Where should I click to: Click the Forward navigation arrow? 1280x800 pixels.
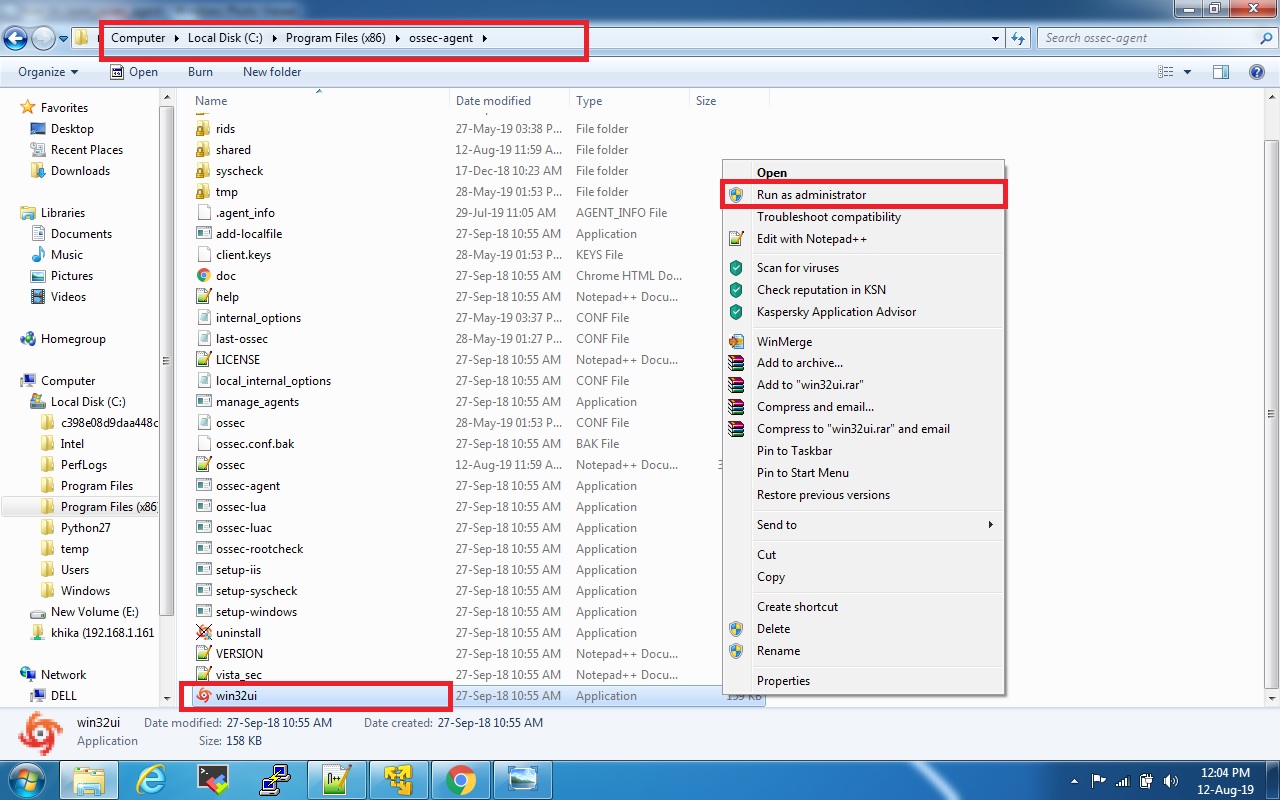pyautogui.click(x=43, y=39)
